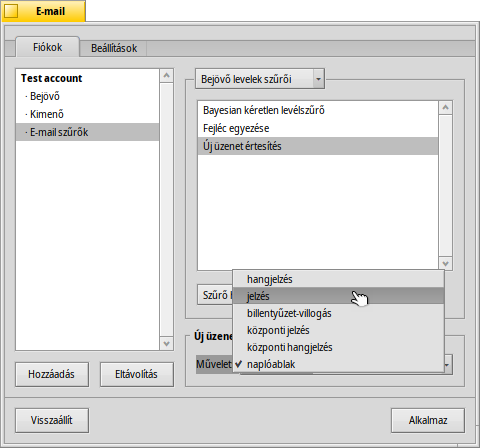The width and height of the screenshot is (480, 448).
Task: Open the Bejövő levelek szűrői dropdown
Action: point(260,79)
